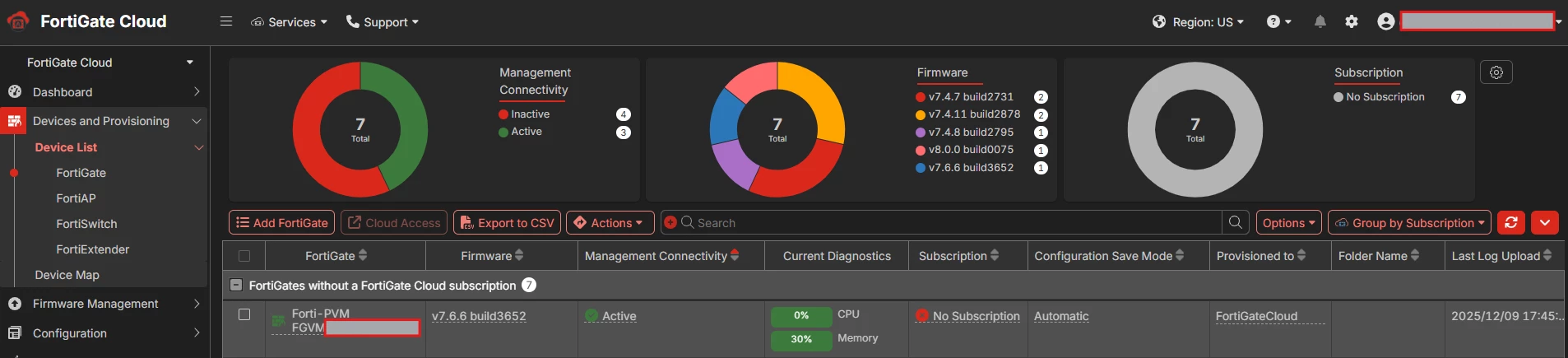Open the dashboard widget settings gear
This screenshot has width=1568, height=358.
pyautogui.click(x=1496, y=72)
